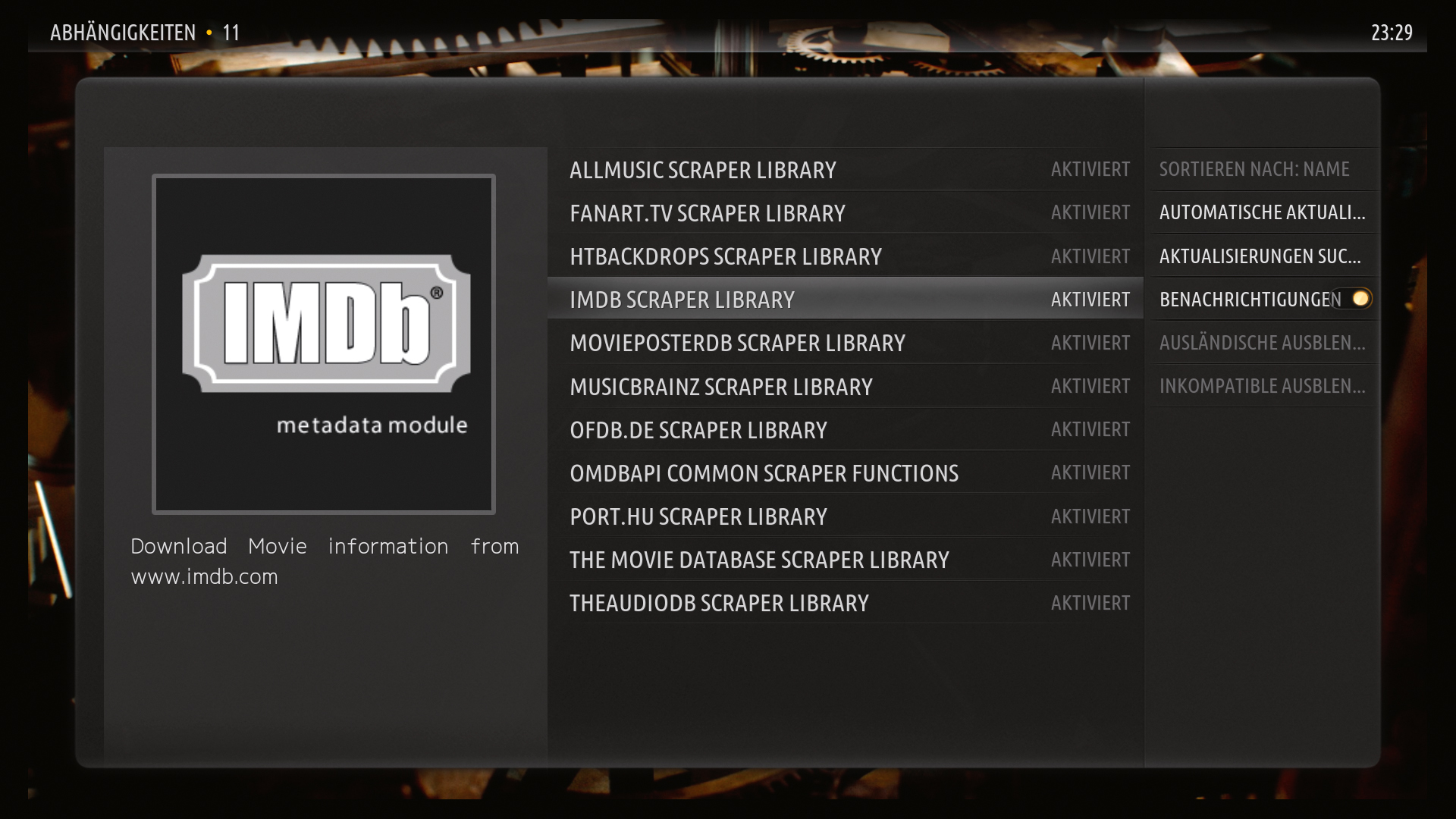1456x819 pixels.
Task: Change Sortieren nach: Name setting
Action: coord(1254,169)
